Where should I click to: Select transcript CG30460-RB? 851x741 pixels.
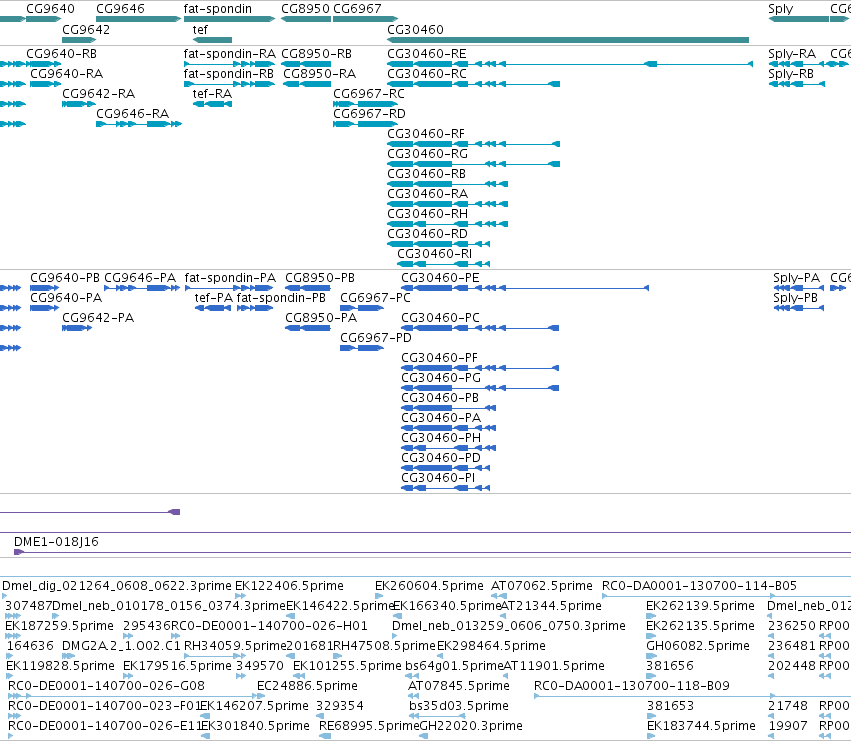click(x=426, y=174)
